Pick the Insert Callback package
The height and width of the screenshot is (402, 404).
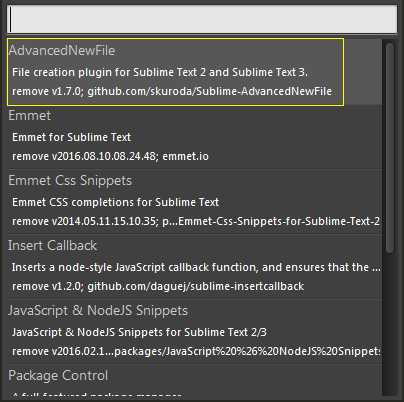[52, 245]
